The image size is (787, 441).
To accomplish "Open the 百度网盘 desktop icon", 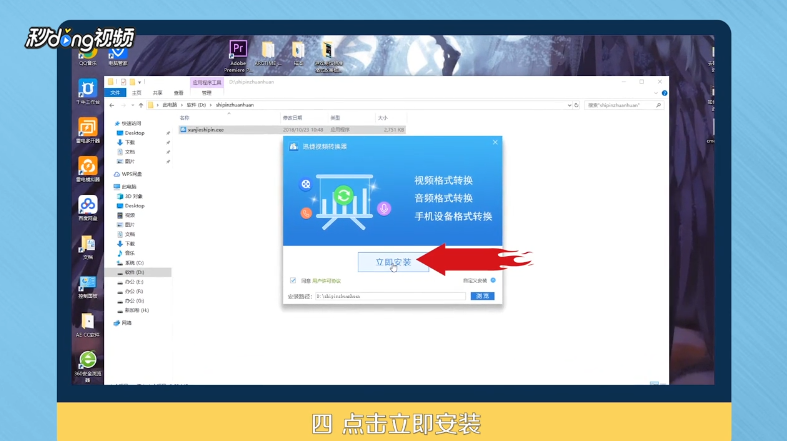I will (x=88, y=208).
